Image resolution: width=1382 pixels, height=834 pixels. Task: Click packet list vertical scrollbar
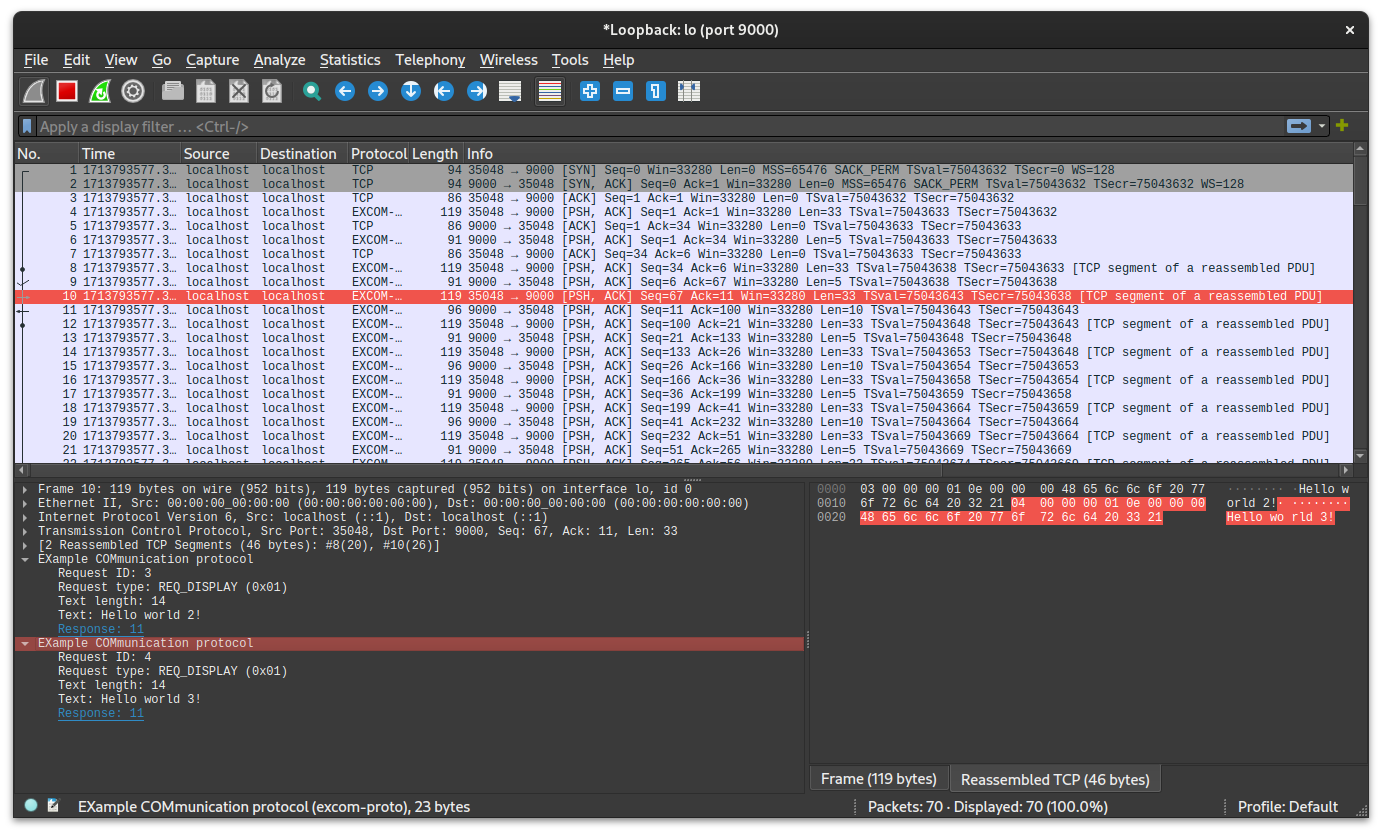click(x=1360, y=303)
